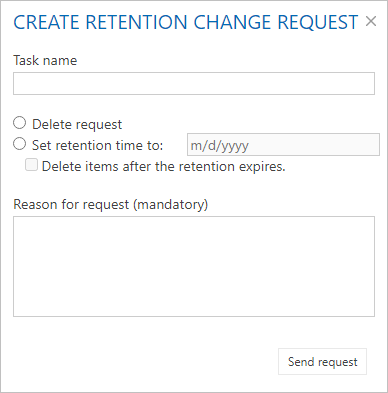Screen dimensions: 388x393
Task: Click into the Task name field
Action: [x=194, y=83]
